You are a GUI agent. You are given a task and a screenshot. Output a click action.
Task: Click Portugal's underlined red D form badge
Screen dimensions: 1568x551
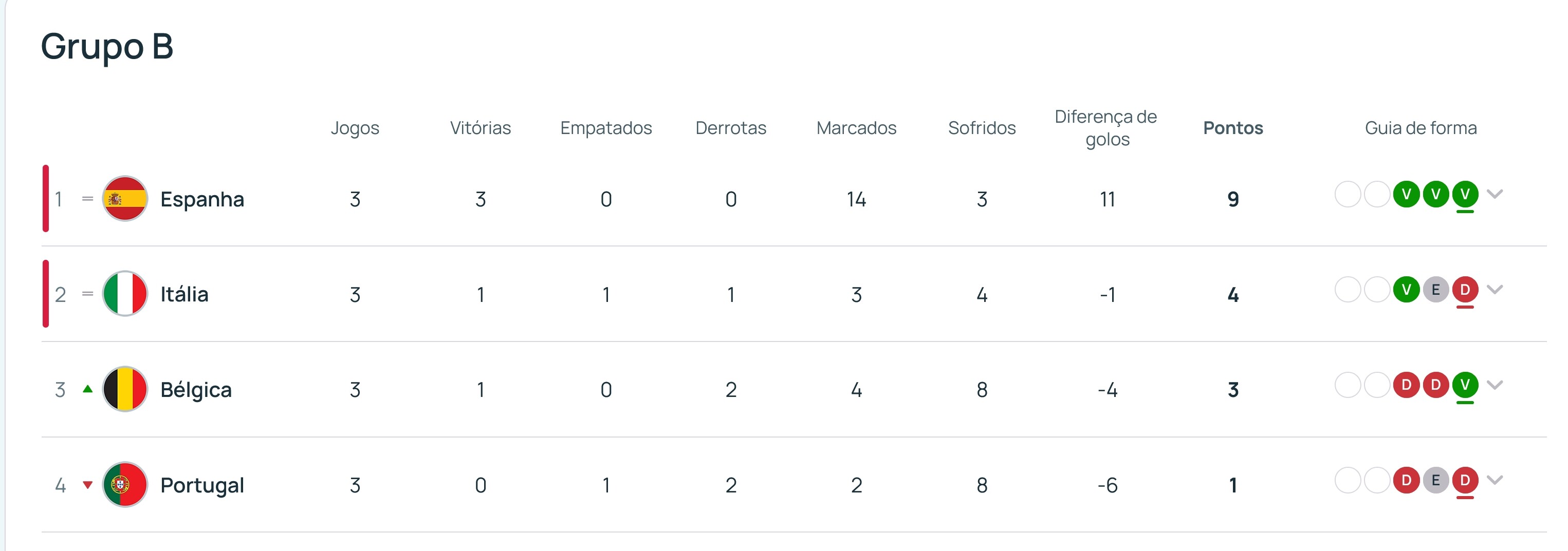point(1465,481)
